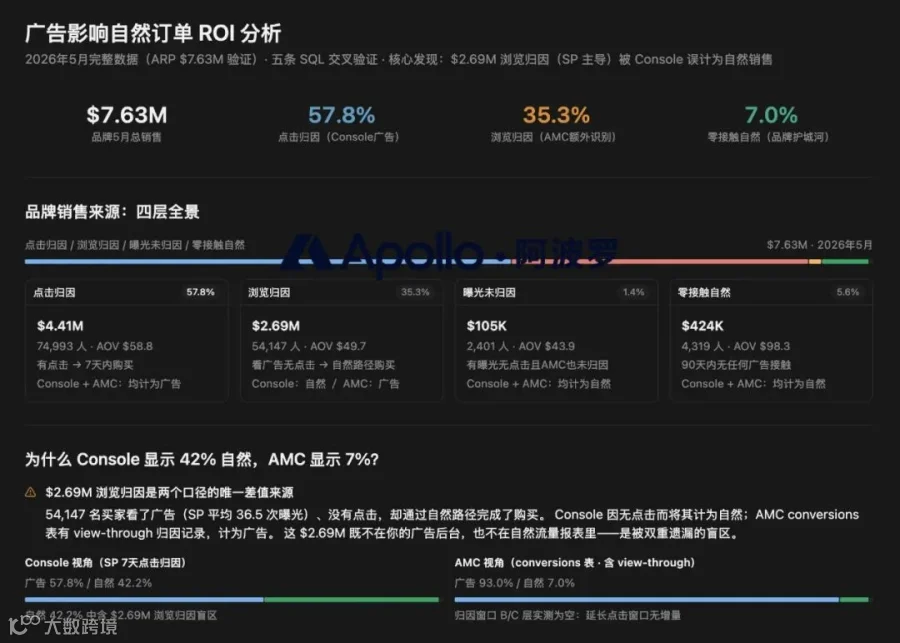Click the green end segment of the four-layer bar
Image resolution: width=900 pixels, height=643 pixels.
[x=845, y=262]
